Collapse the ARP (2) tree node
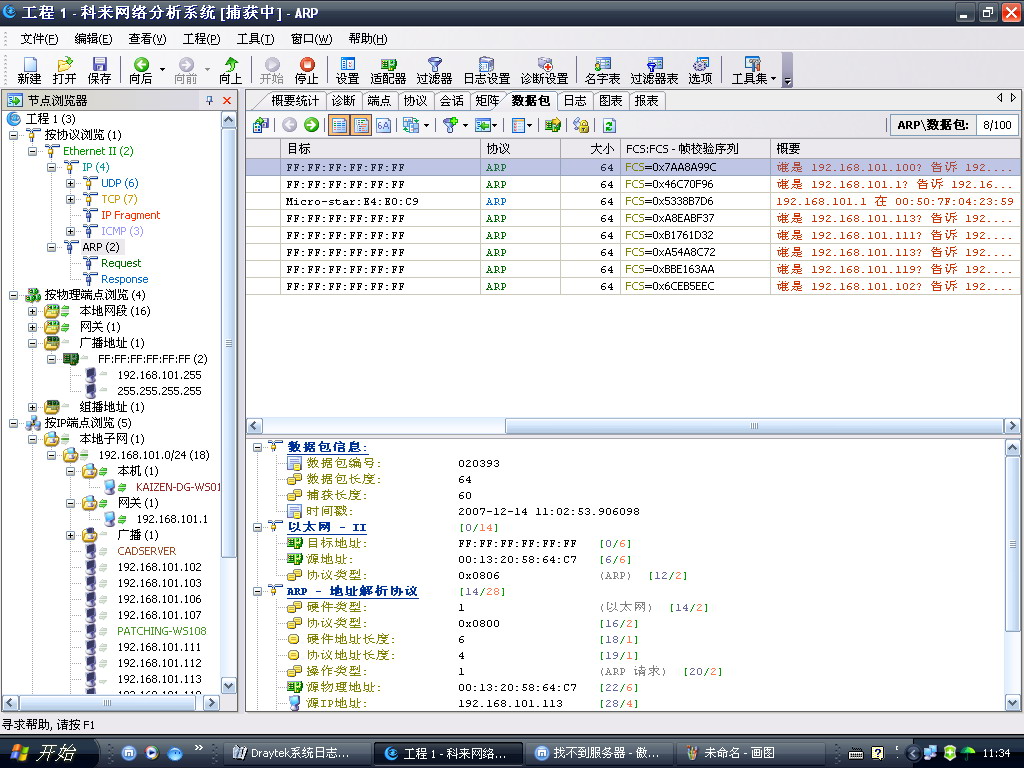Screen dimensions: 1024x768 (x=52, y=247)
